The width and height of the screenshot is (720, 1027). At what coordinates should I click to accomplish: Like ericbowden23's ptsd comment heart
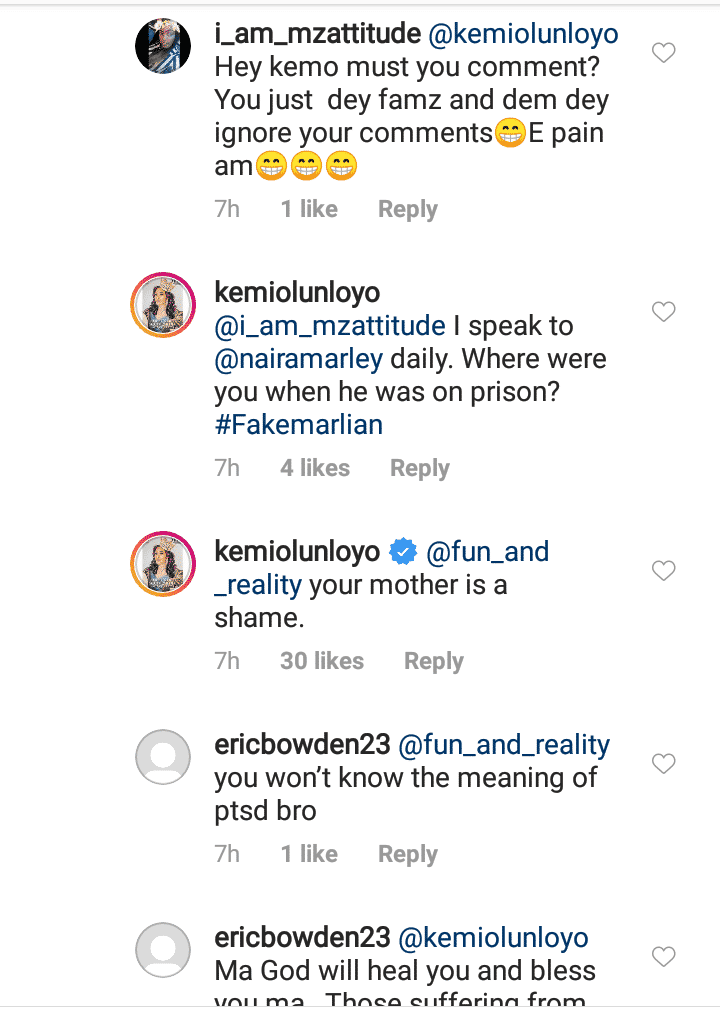[x=664, y=764]
